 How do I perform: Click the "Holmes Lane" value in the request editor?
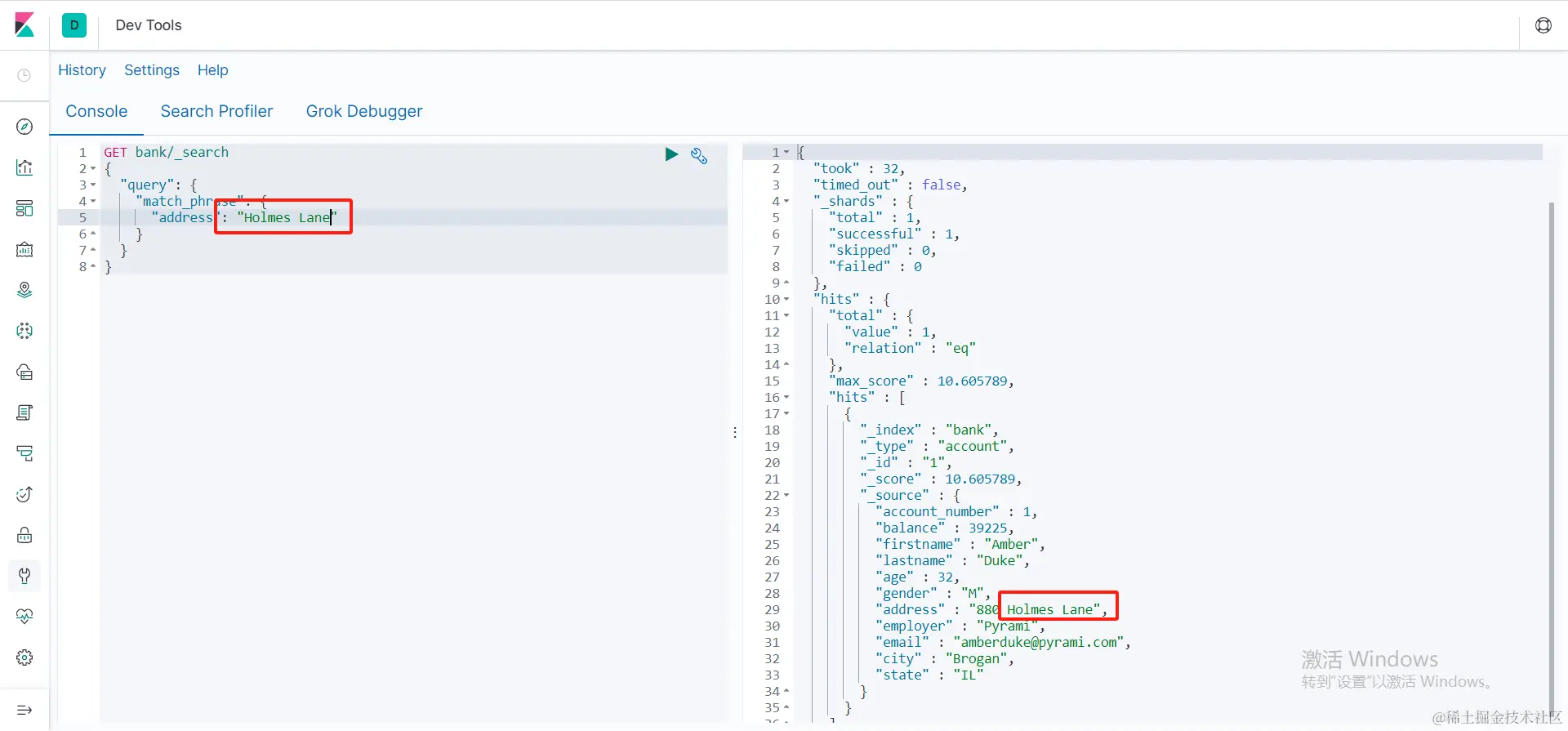(287, 218)
